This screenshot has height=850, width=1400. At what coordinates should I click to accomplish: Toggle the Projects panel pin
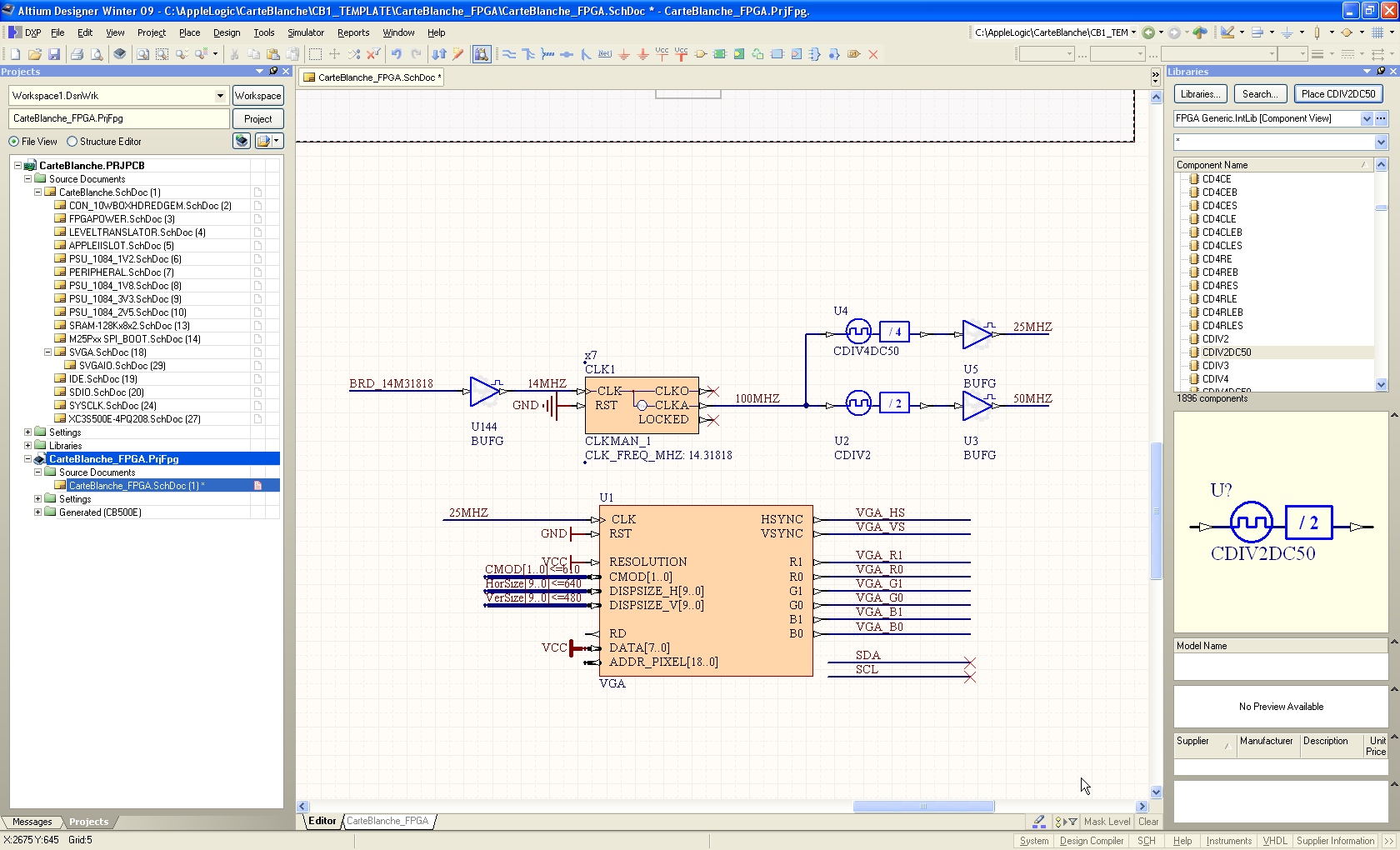pos(272,72)
